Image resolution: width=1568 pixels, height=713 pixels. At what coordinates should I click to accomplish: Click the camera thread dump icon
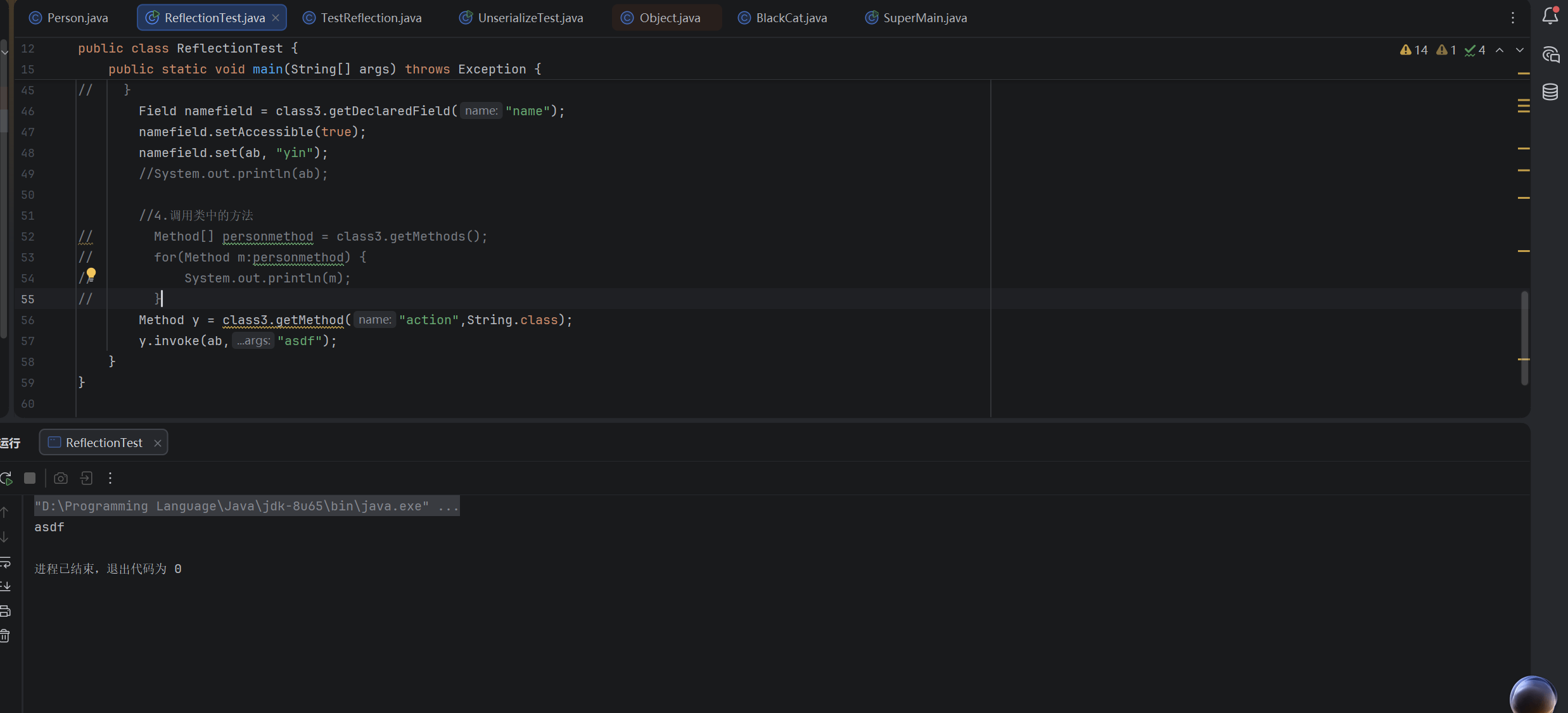(61, 478)
